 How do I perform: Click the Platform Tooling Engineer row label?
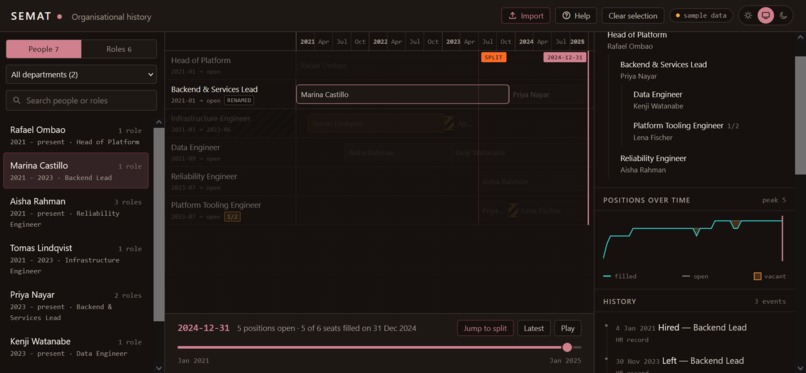tap(216, 205)
